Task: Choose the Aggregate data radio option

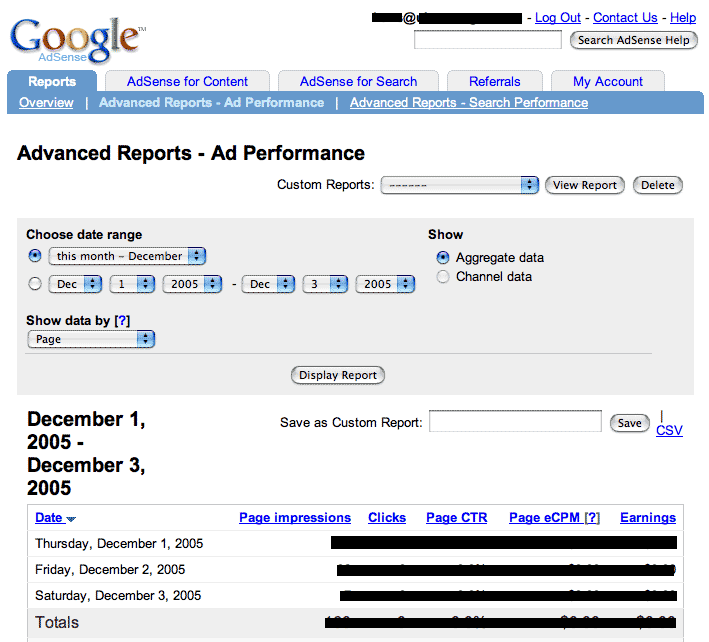Action: (443, 257)
